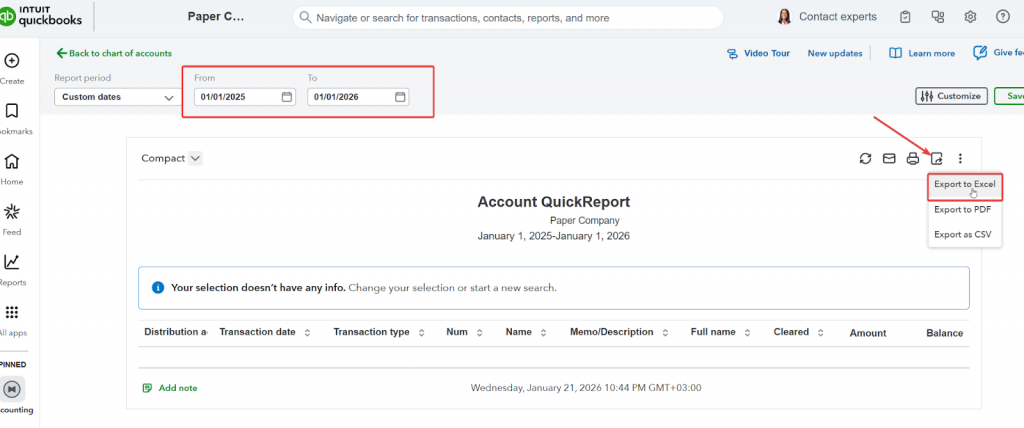
Task: Go back to chart of accounts
Action: tap(114, 53)
